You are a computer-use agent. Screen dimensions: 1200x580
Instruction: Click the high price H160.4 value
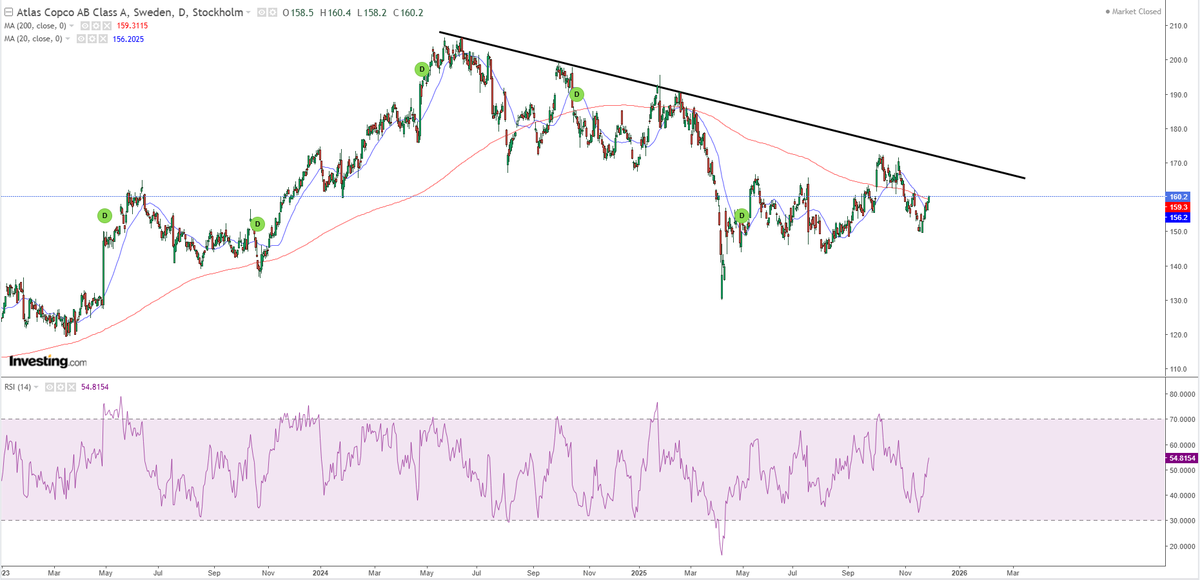335,13
